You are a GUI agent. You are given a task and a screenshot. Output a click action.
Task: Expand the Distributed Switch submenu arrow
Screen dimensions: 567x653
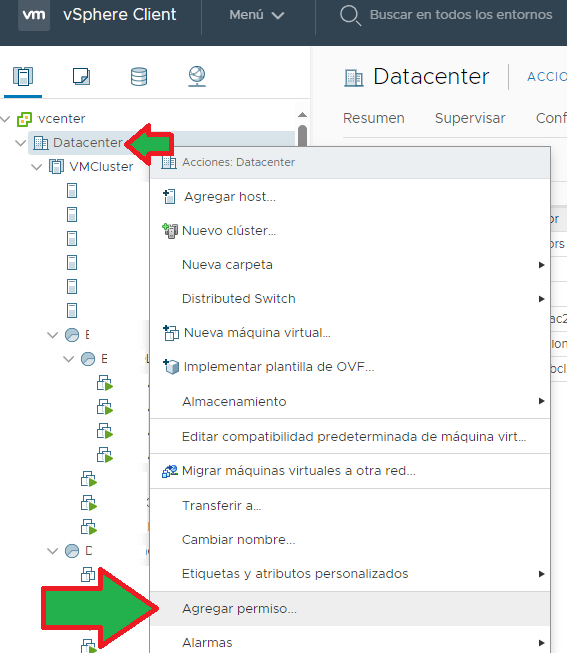541,299
